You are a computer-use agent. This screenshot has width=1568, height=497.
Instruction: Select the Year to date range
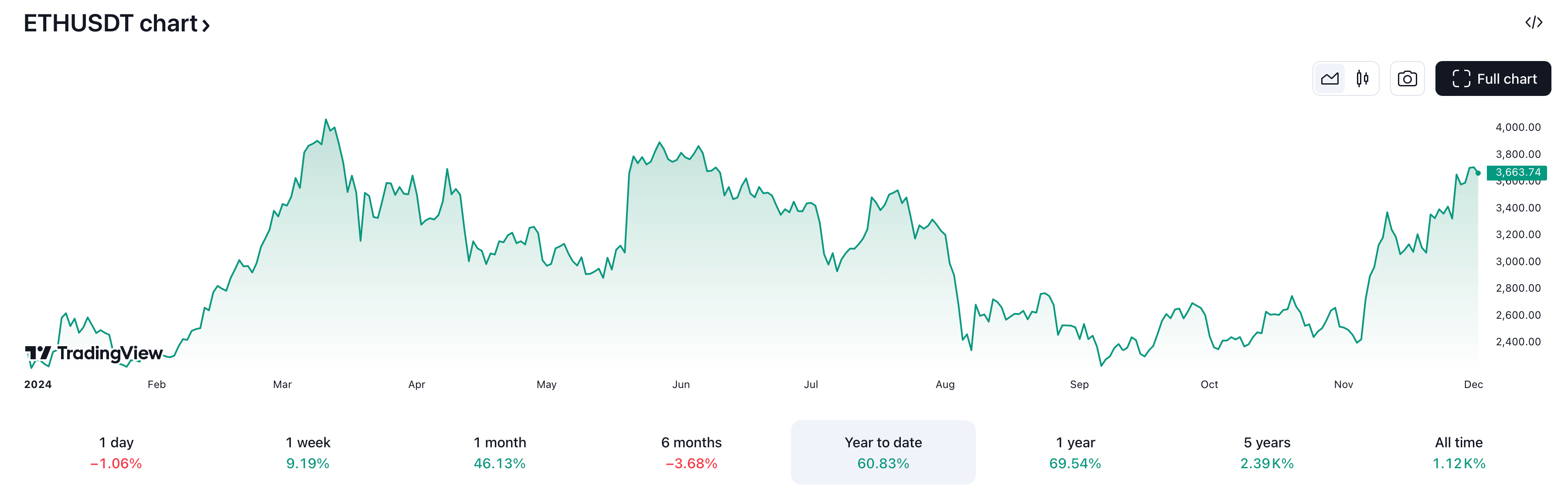click(x=883, y=452)
